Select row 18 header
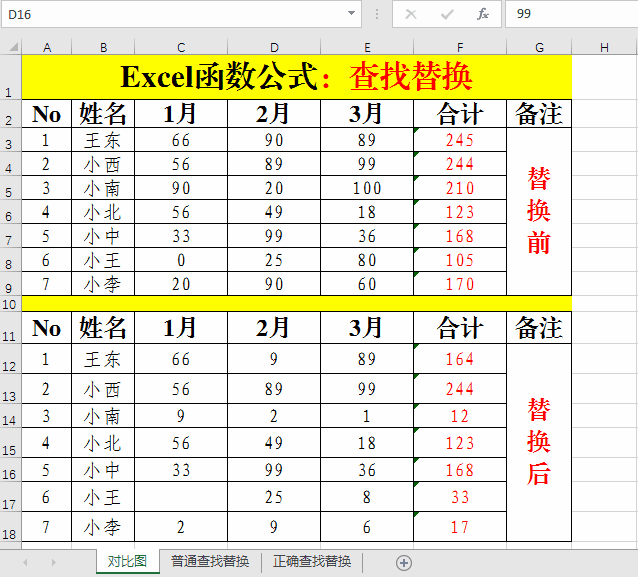This screenshot has width=638, height=577. click(x=11, y=527)
